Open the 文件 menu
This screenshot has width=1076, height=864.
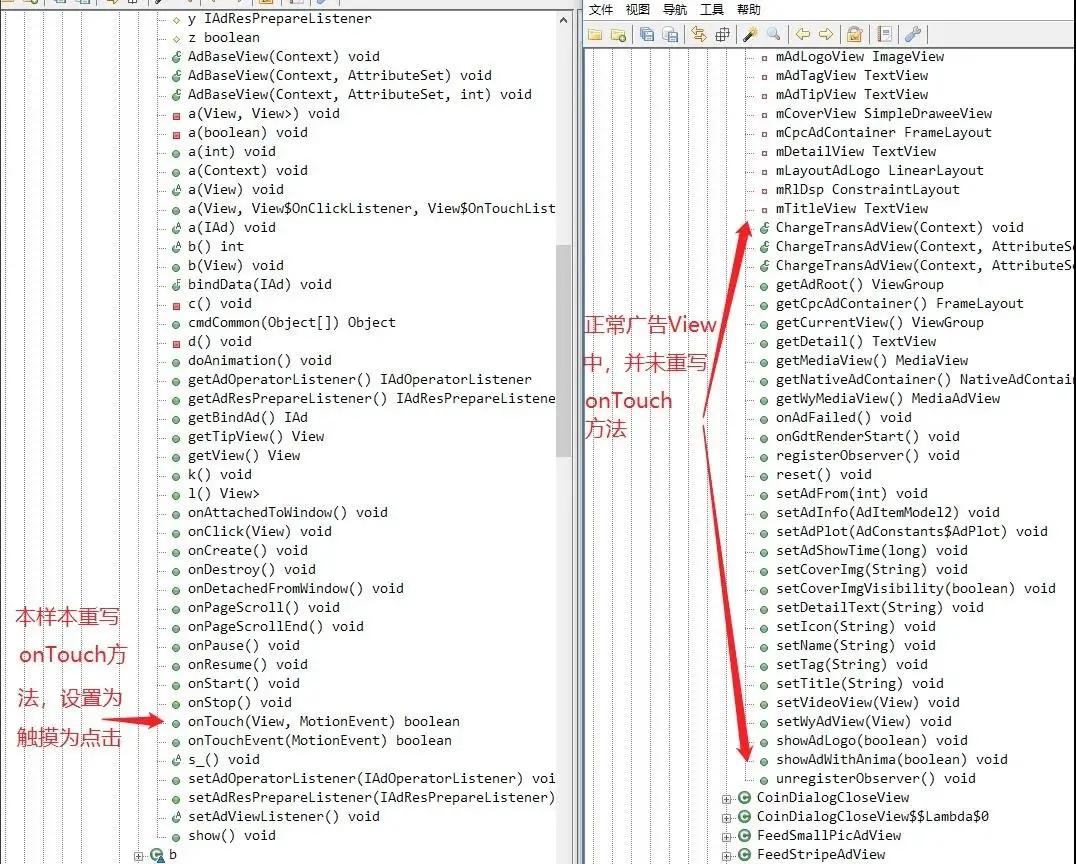600,9
